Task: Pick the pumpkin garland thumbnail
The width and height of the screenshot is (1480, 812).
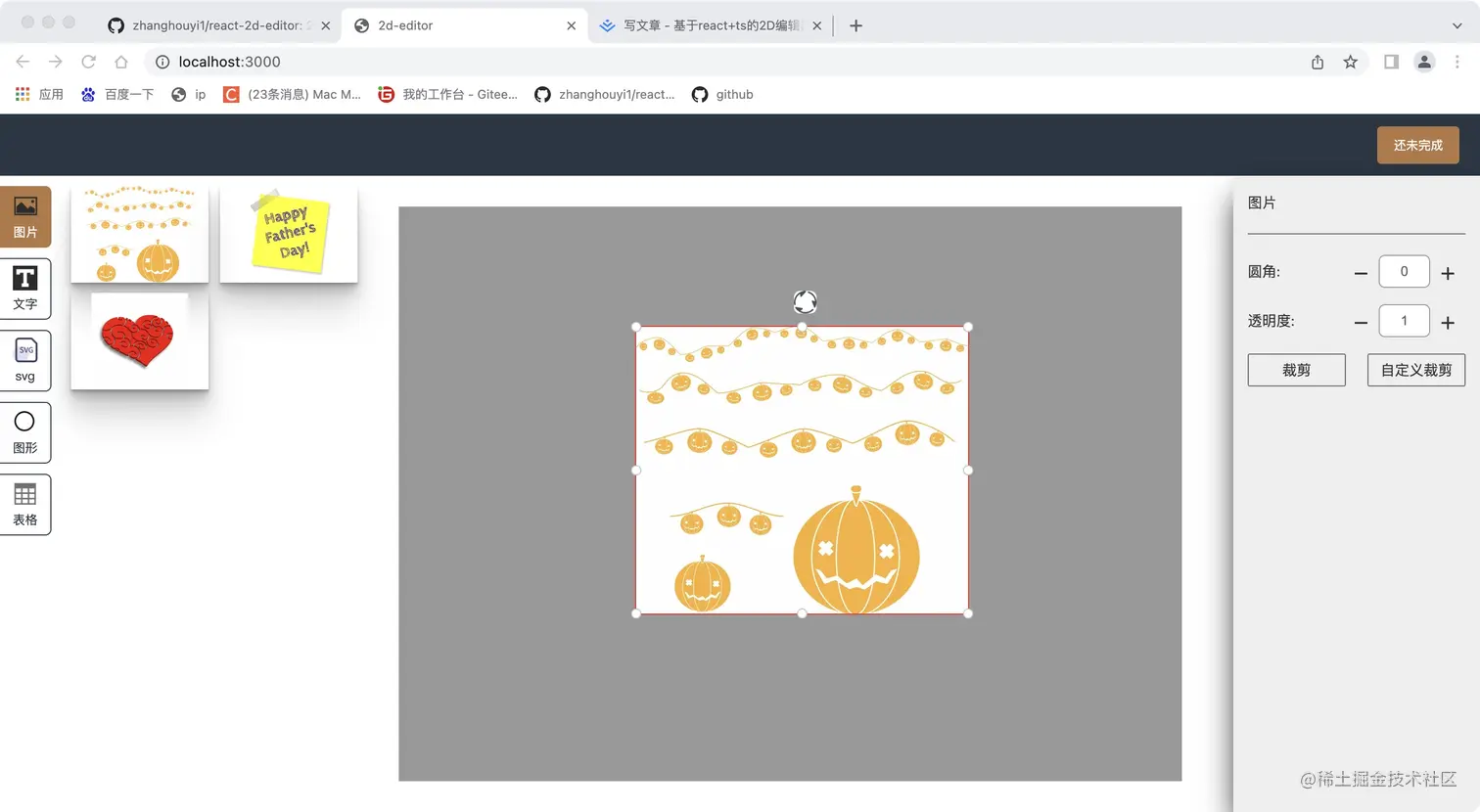Action: coord(140,235)
